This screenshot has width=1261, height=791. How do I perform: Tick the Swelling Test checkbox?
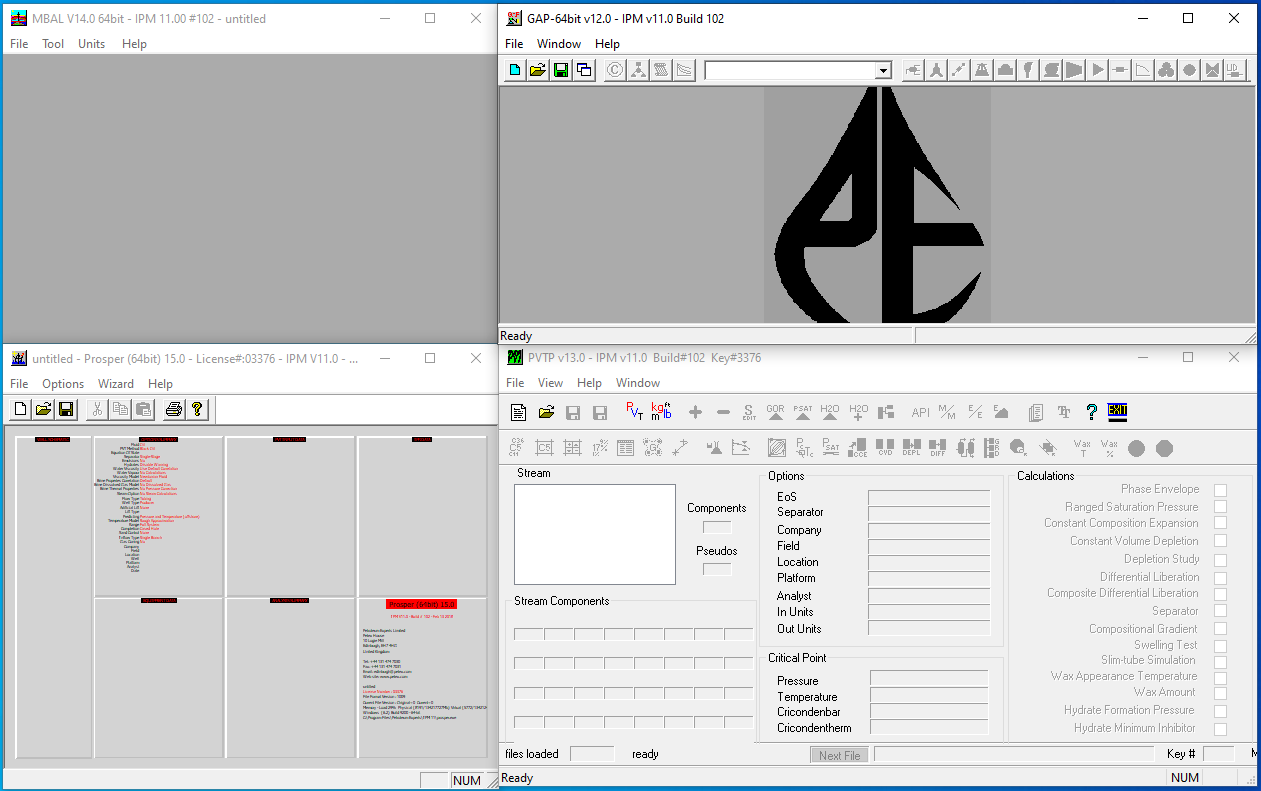(x=1220, y=646)
